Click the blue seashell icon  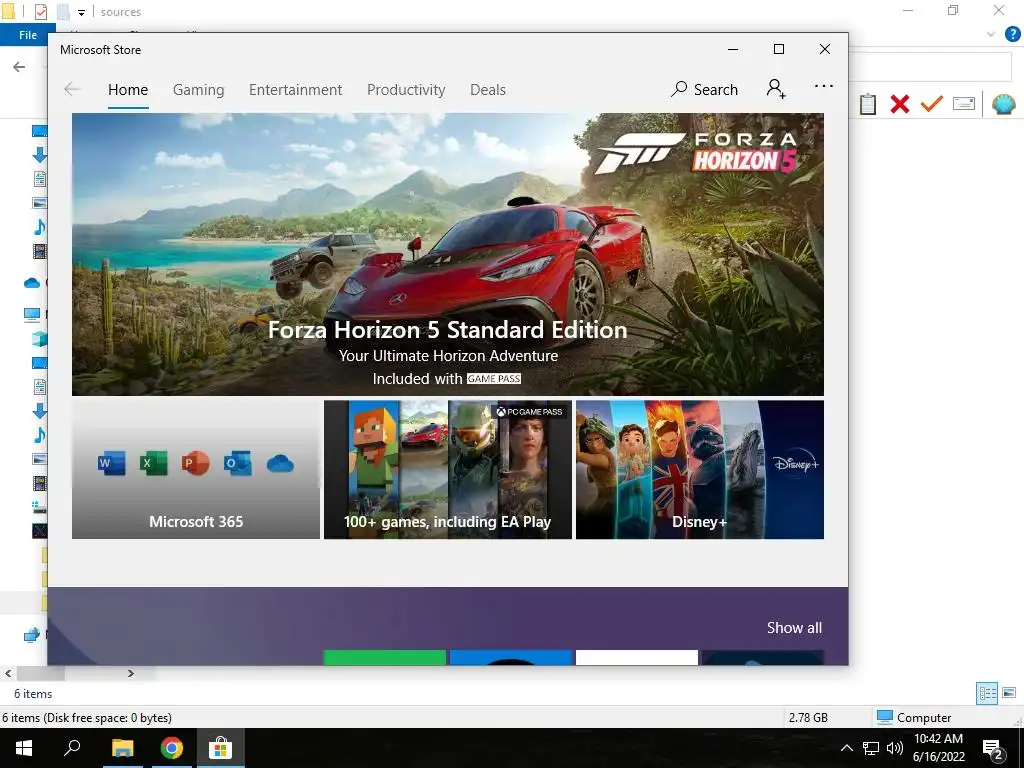[x=1003, y=104]
